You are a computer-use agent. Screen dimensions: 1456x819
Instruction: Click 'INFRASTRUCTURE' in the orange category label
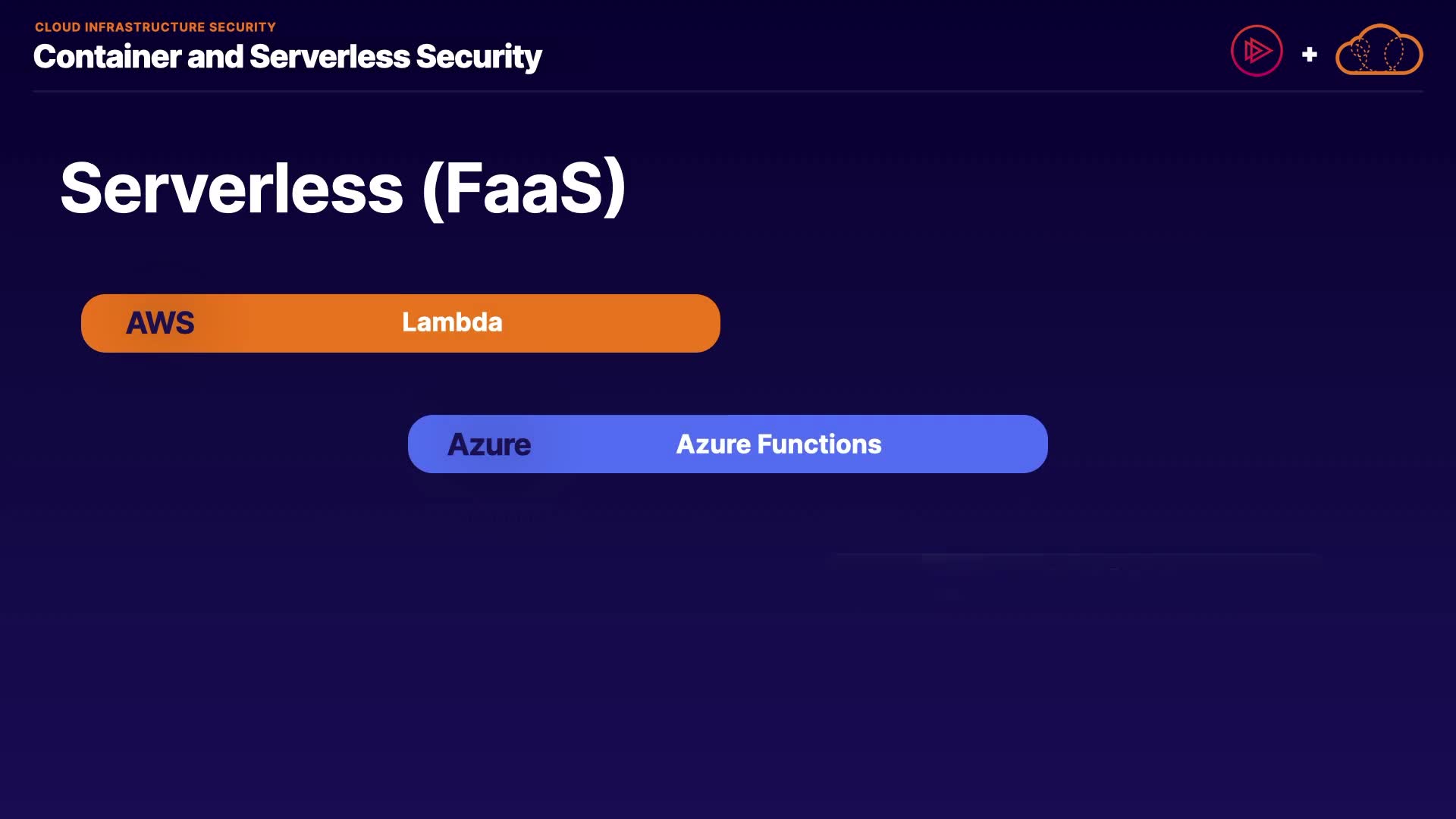pyautogui.click(x=145, y=27)
